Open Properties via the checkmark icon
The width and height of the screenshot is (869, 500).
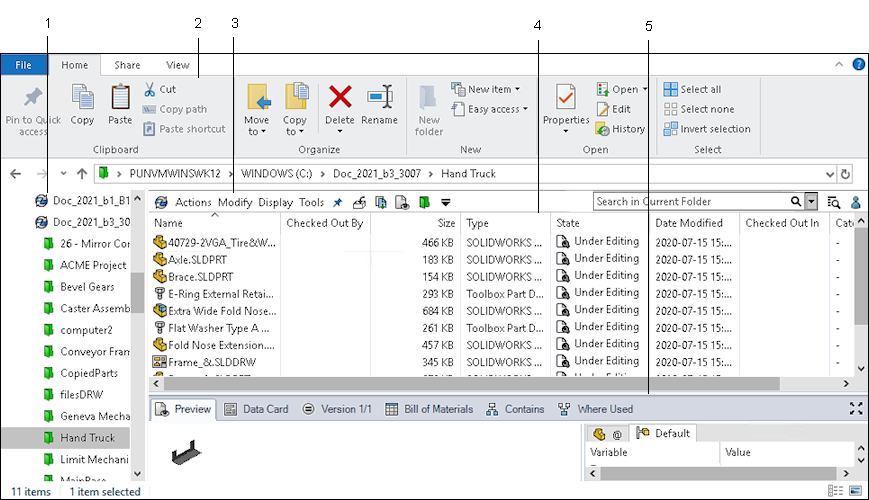(565, 98)
